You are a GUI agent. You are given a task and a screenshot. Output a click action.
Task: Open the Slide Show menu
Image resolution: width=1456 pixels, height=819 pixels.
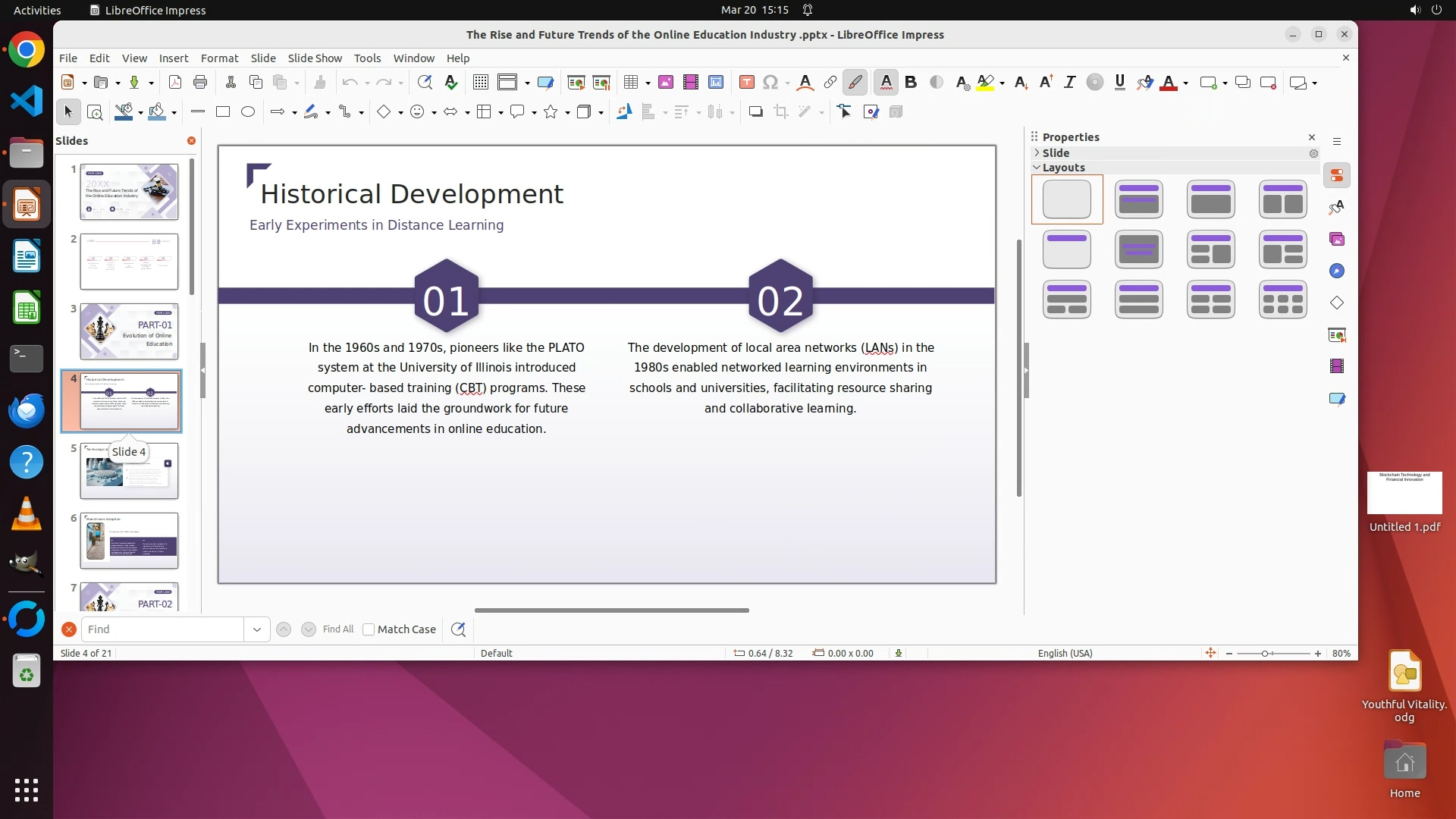tap(315, 58)
